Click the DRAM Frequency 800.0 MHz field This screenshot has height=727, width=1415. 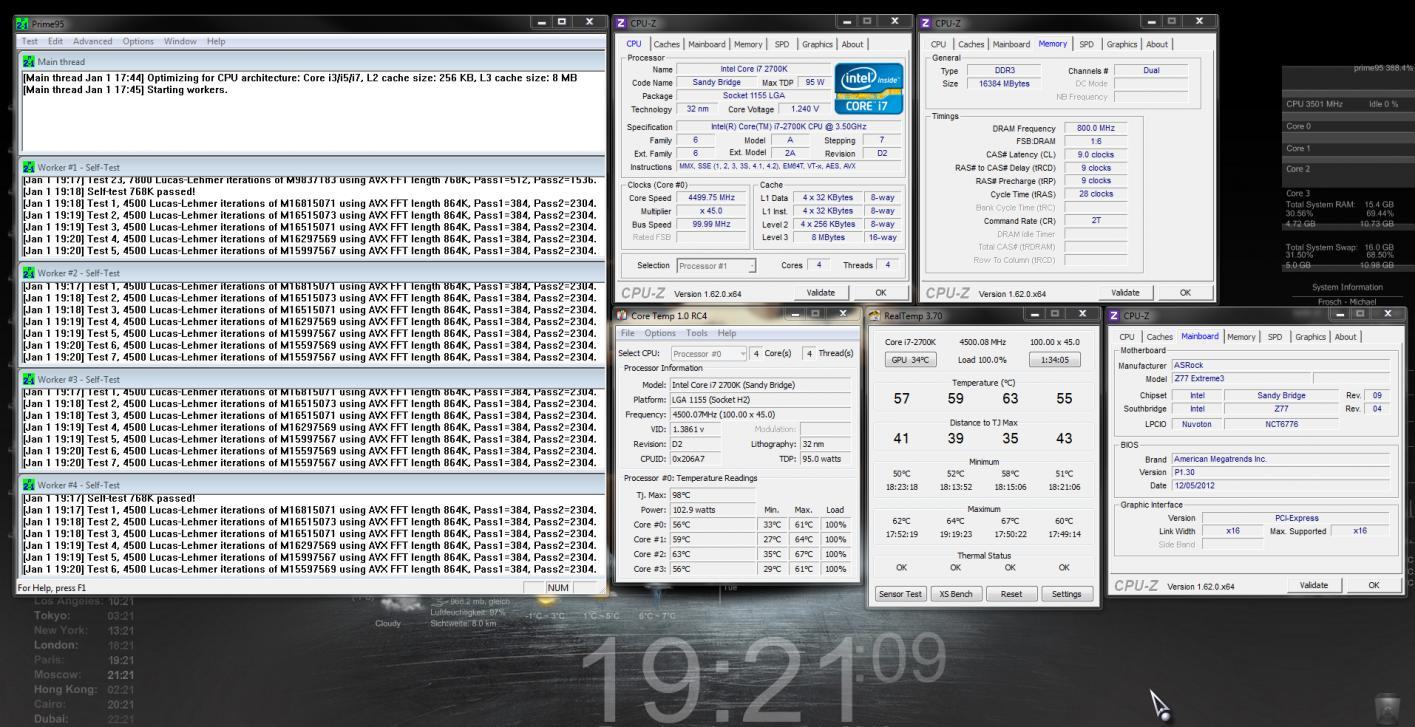tap(1095, 129)
